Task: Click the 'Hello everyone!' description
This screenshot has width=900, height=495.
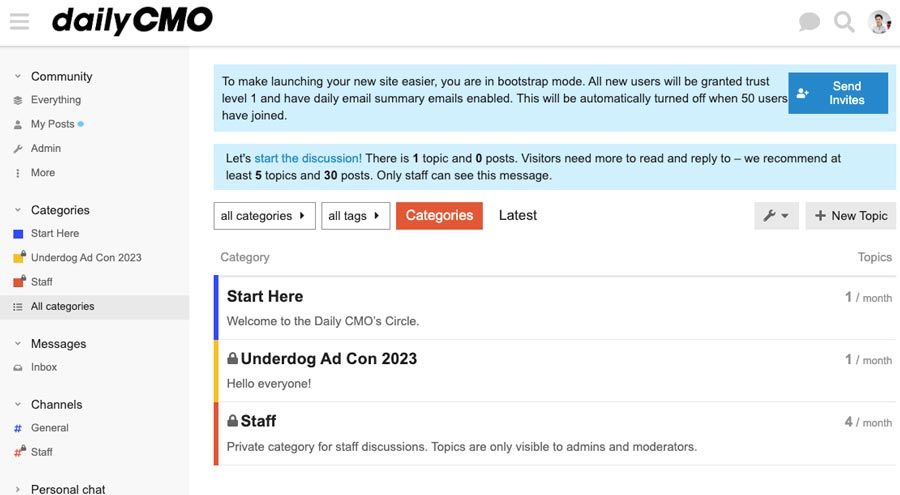Action: [269, 384]
